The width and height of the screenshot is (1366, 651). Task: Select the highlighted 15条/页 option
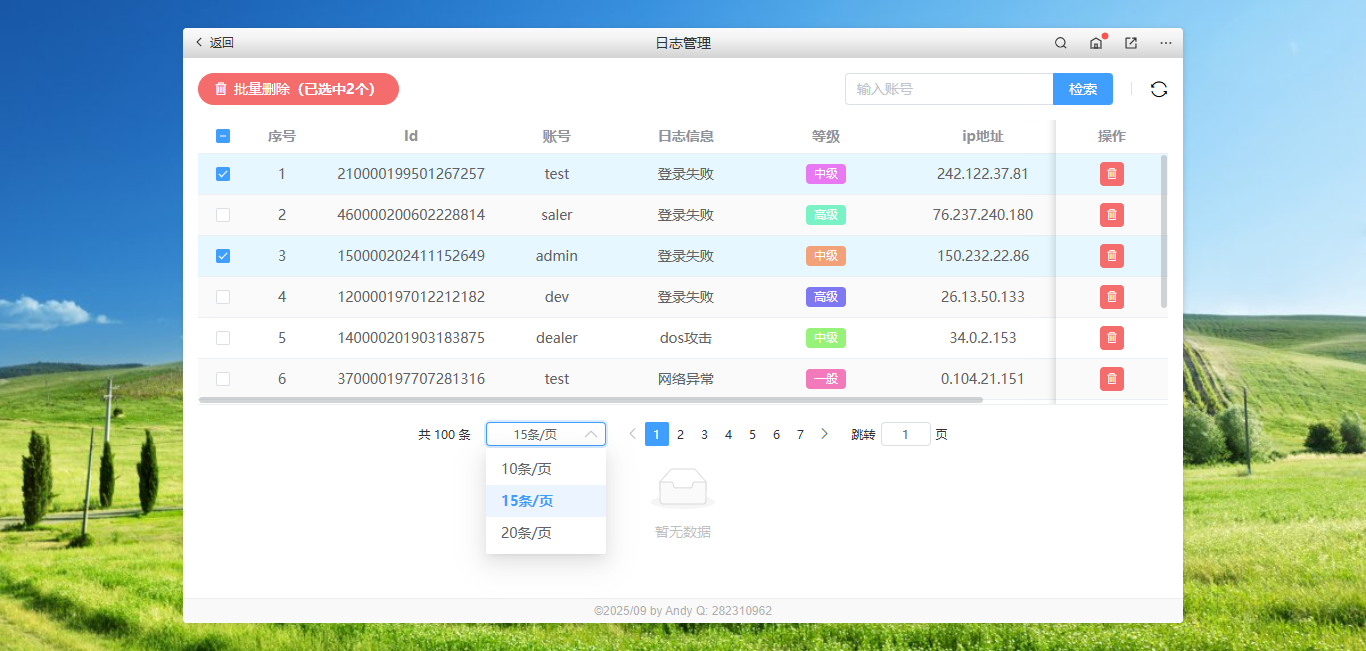coord(524,500)
